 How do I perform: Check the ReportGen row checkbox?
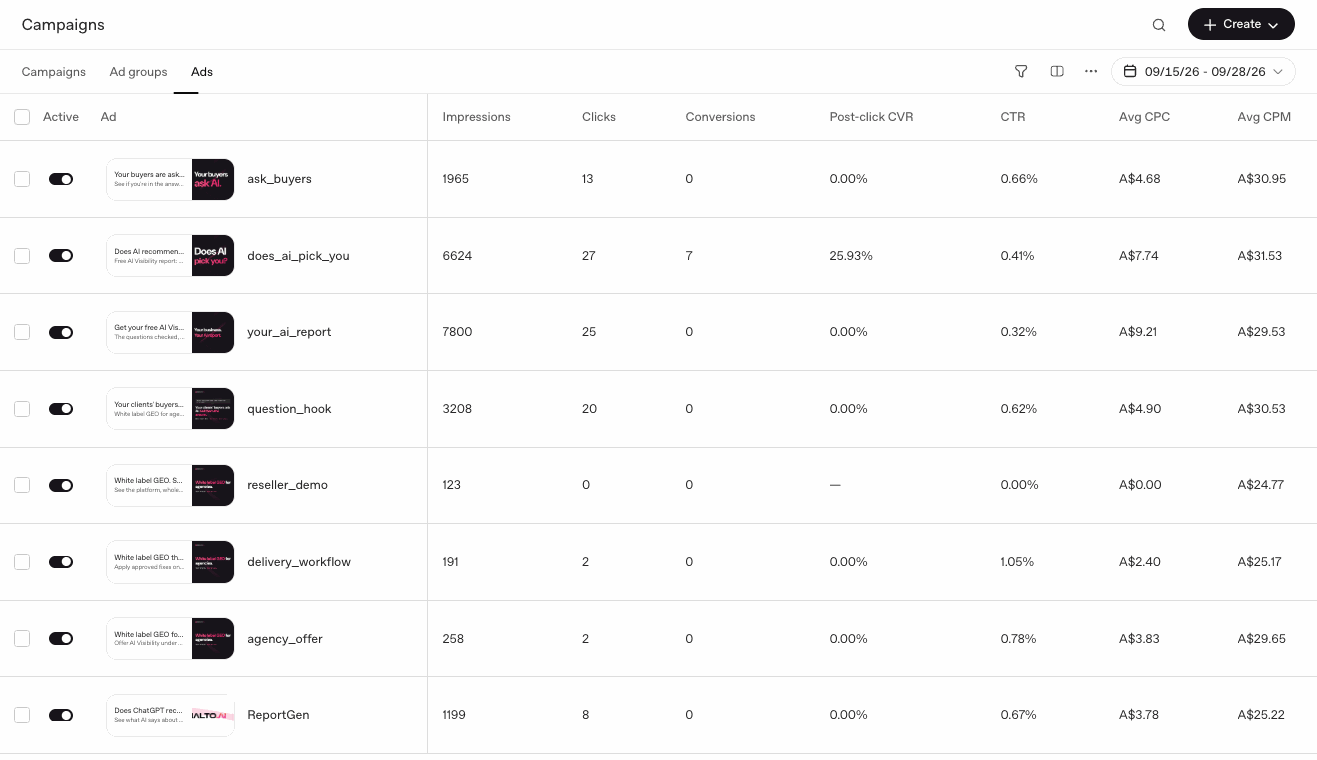click(x=22, y=715)
